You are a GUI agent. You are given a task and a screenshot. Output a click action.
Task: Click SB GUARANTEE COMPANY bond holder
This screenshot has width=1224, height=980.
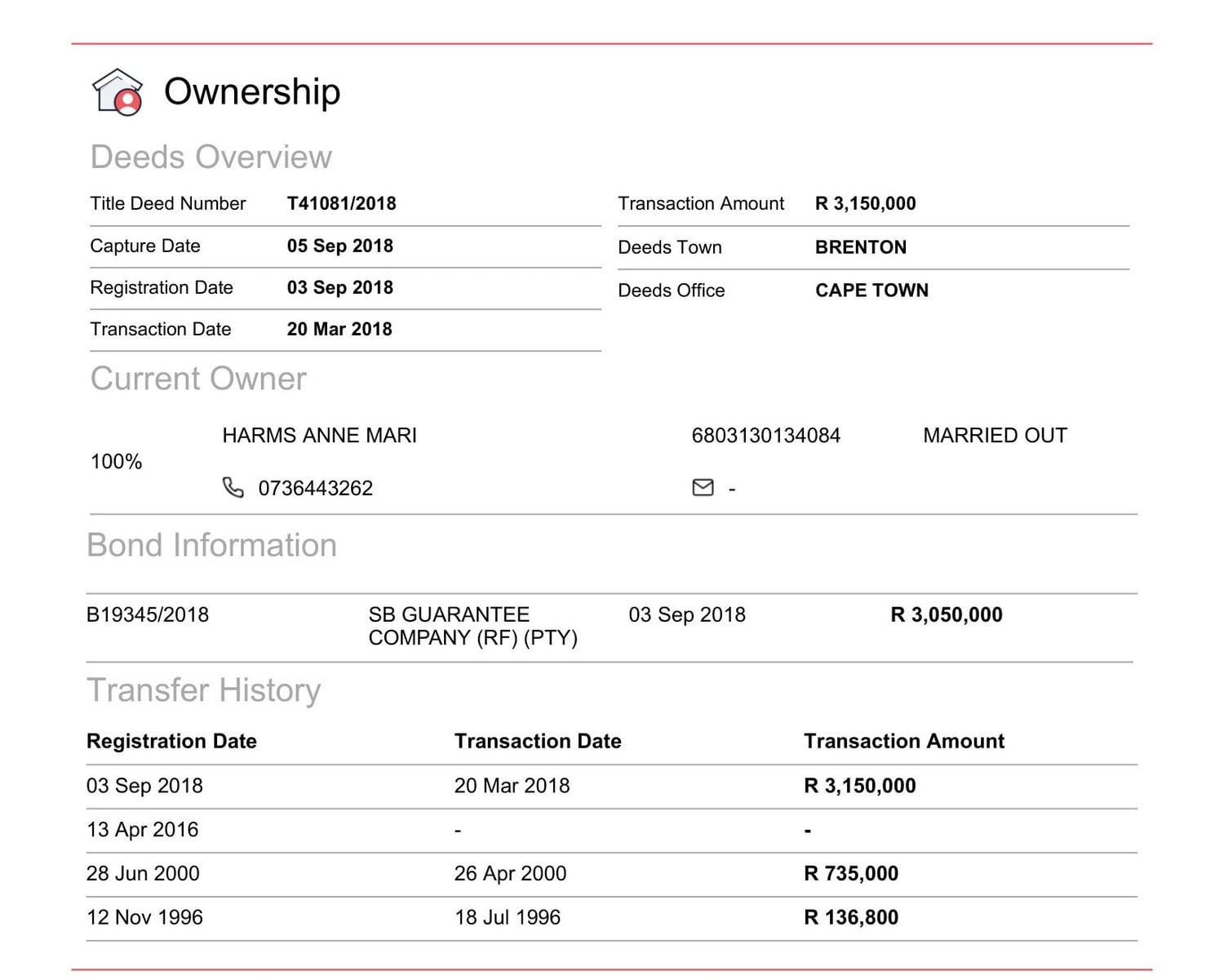pos(473,626)
